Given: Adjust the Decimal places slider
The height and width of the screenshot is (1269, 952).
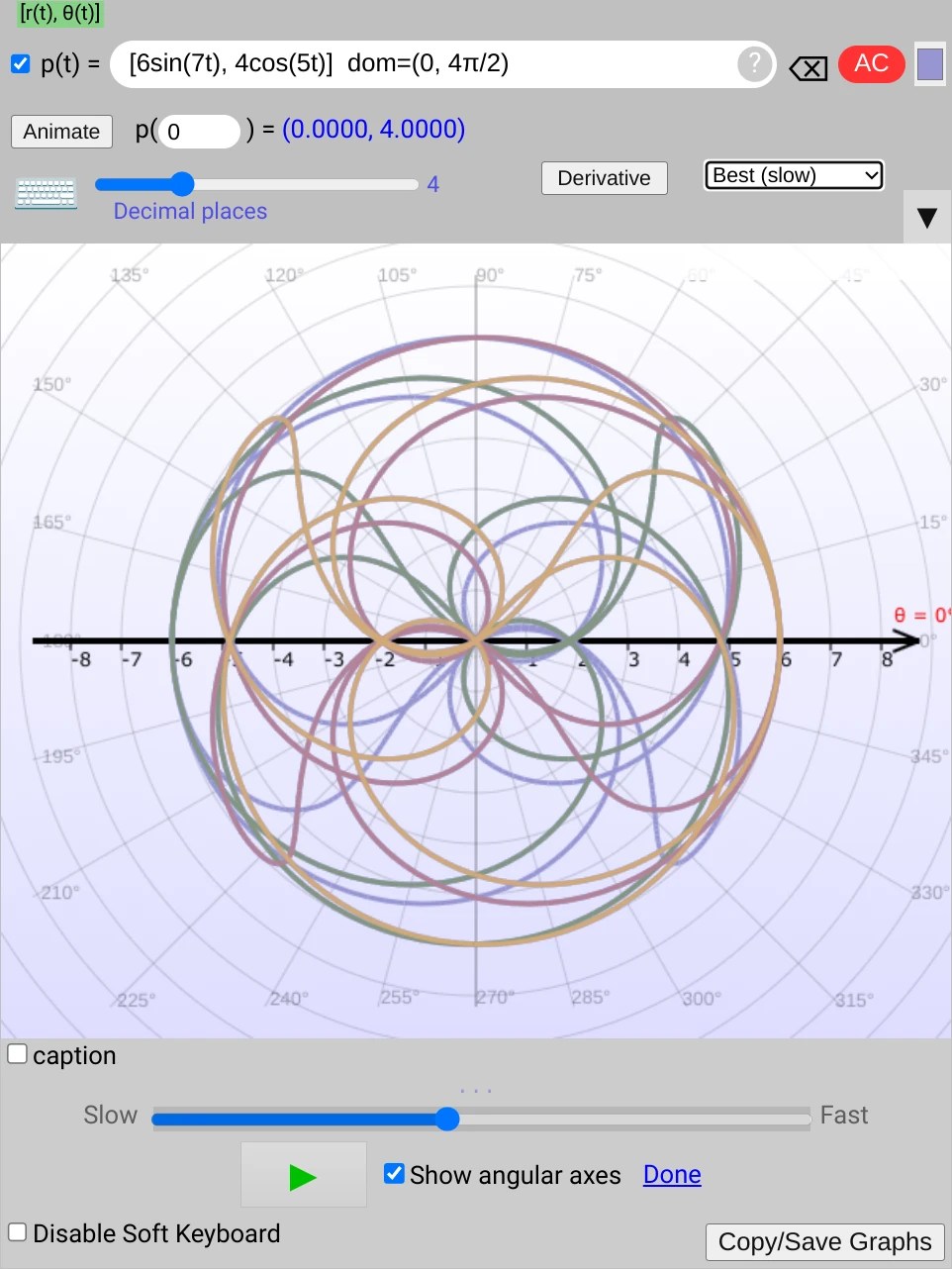Looking at the screenshot, I should tap(182, 183).
